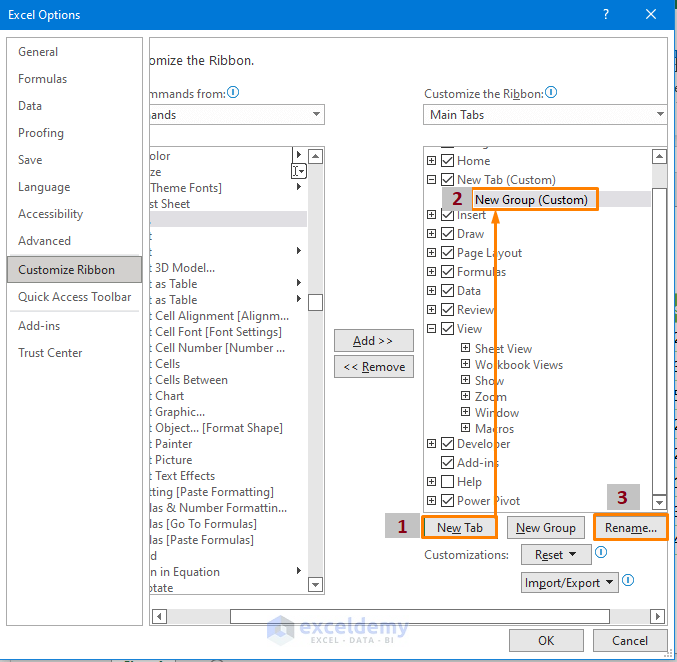Click the info icon beside Customize the Ribbon
The image size is (677, 662).
tap(551, 93)
